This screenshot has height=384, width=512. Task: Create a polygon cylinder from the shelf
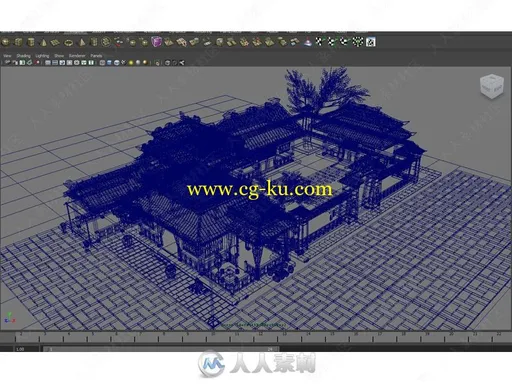coord(31,42)
